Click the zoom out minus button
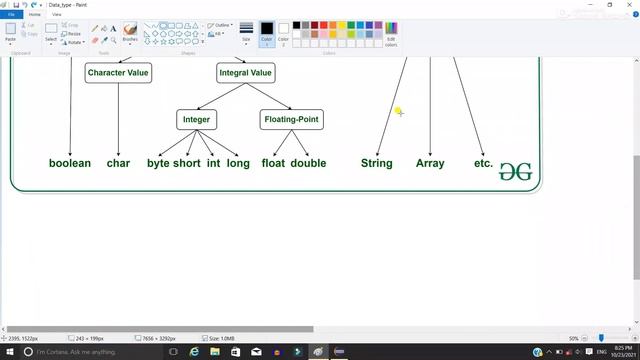The width and height of the screenshot is (640, 360). 584,338
